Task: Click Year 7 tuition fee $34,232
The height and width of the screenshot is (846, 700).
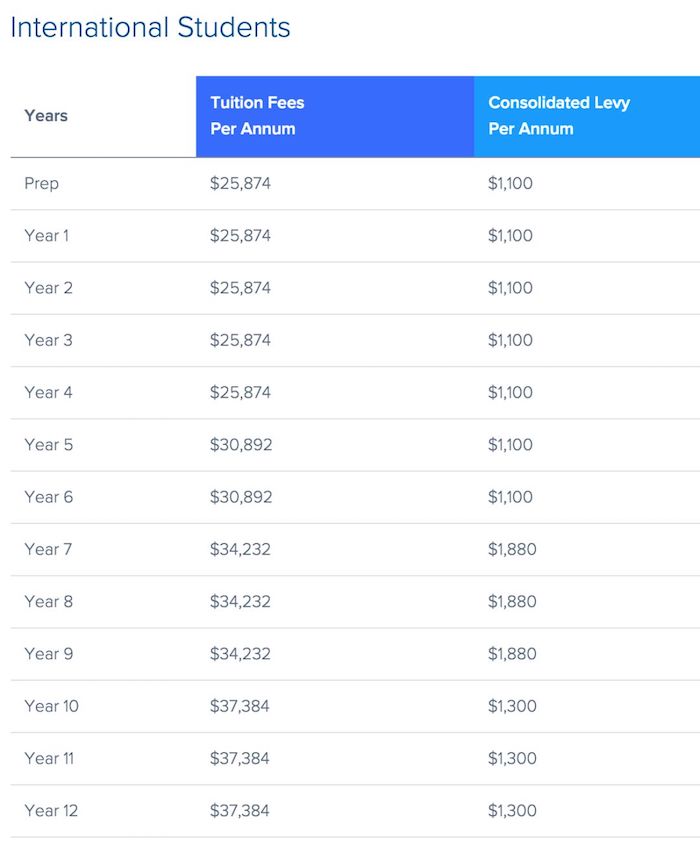Action: (x=240, y=549)
